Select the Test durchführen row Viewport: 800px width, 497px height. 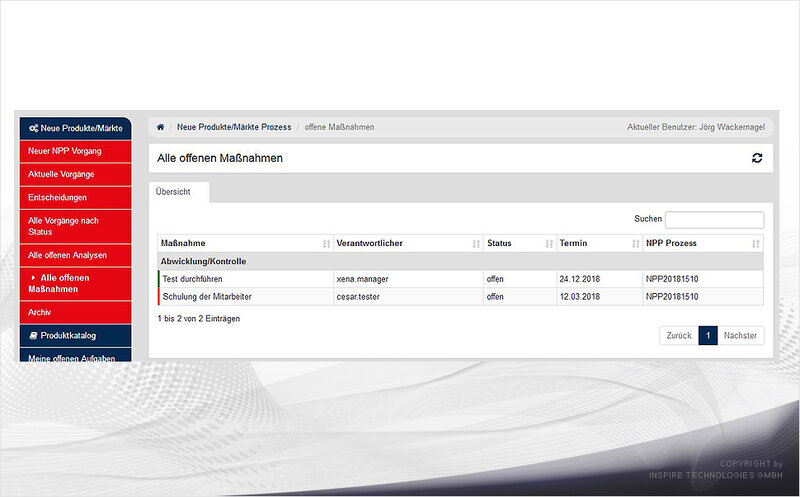tap(460, 279)
